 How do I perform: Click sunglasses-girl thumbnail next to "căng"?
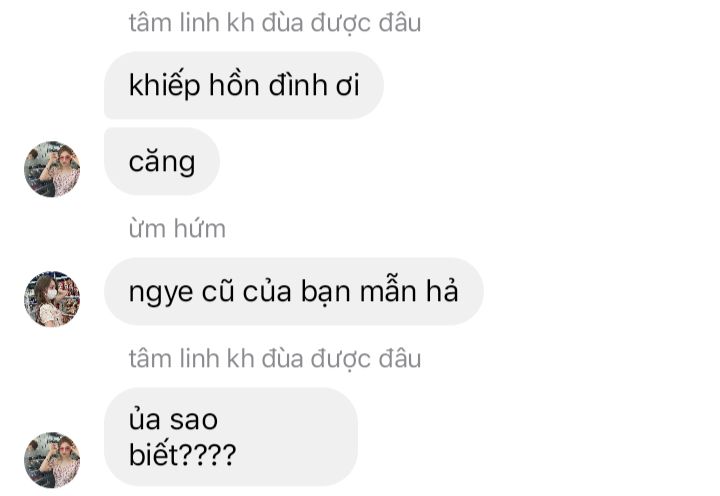click(52, 169)
